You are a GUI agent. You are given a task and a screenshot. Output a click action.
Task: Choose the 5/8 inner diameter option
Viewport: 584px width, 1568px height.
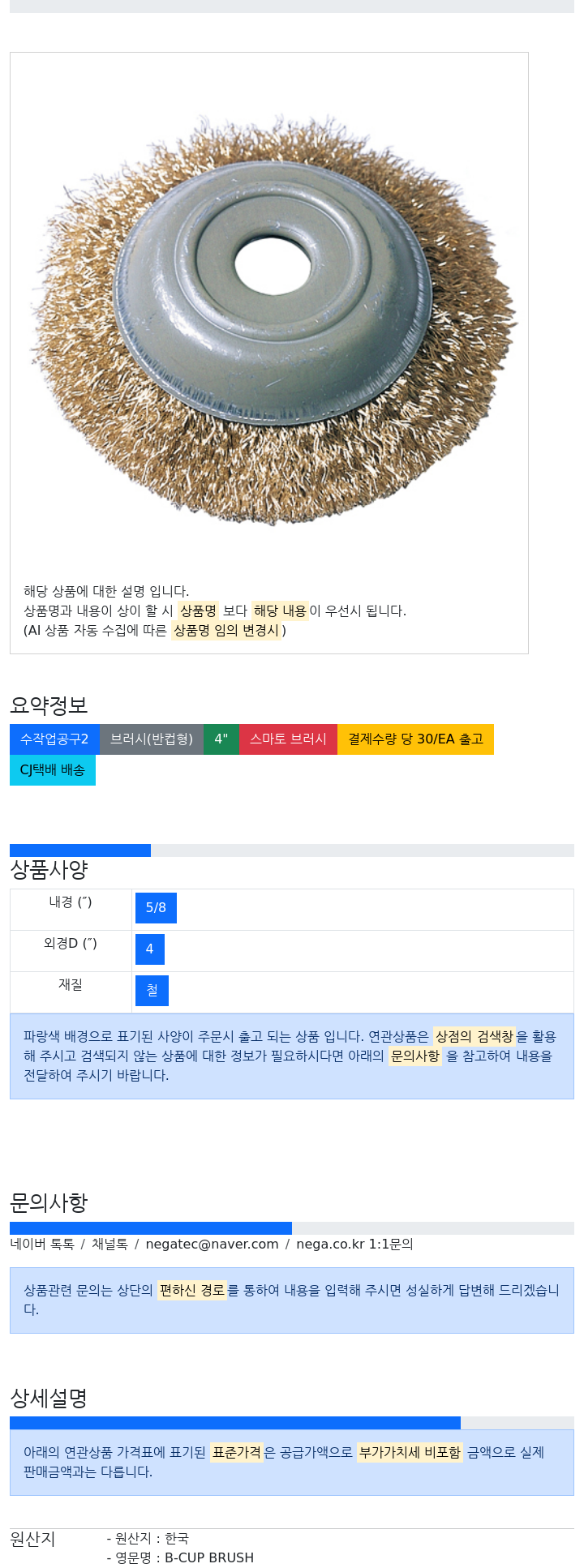(x=156, y=908)
